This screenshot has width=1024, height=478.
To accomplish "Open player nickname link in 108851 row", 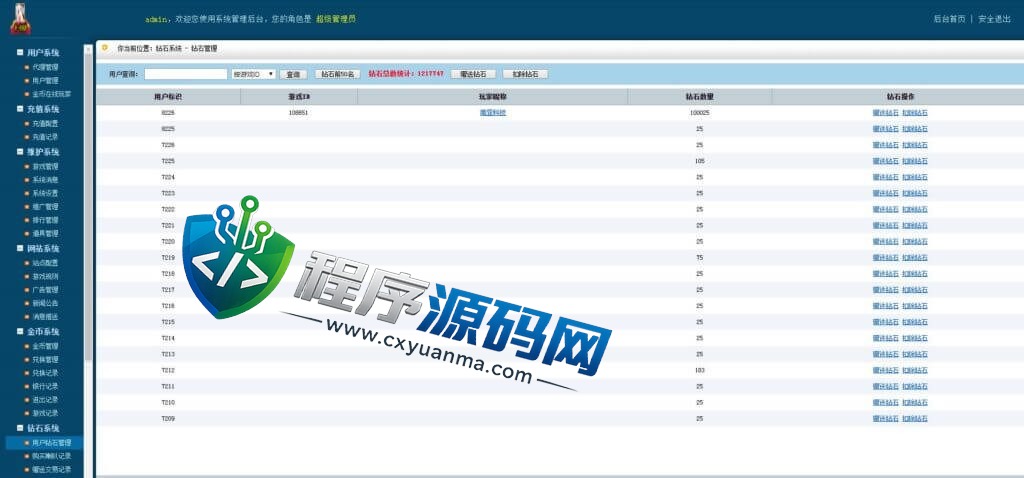I will [493, 112].
